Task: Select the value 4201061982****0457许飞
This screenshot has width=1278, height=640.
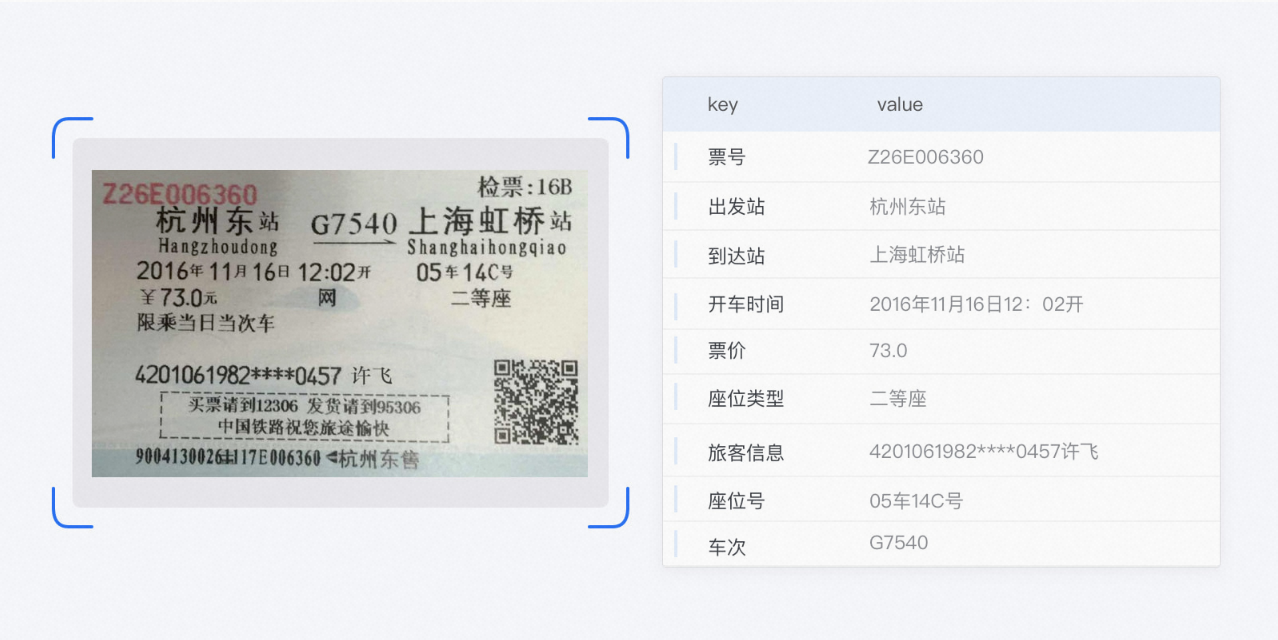Action: 984,452
